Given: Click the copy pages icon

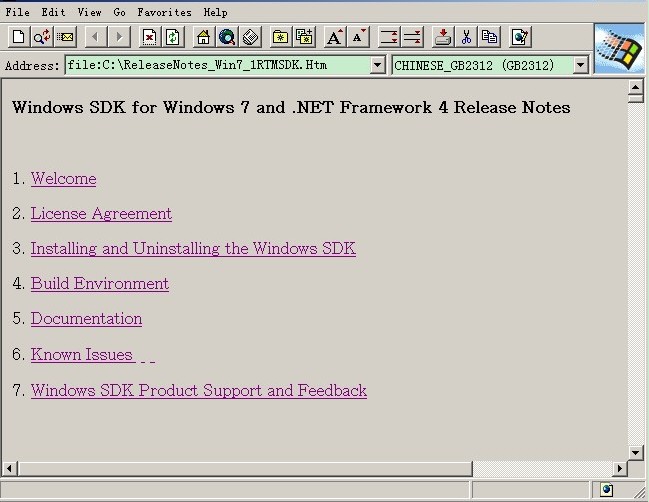Looking at the screenshot, I should point(489,37).
